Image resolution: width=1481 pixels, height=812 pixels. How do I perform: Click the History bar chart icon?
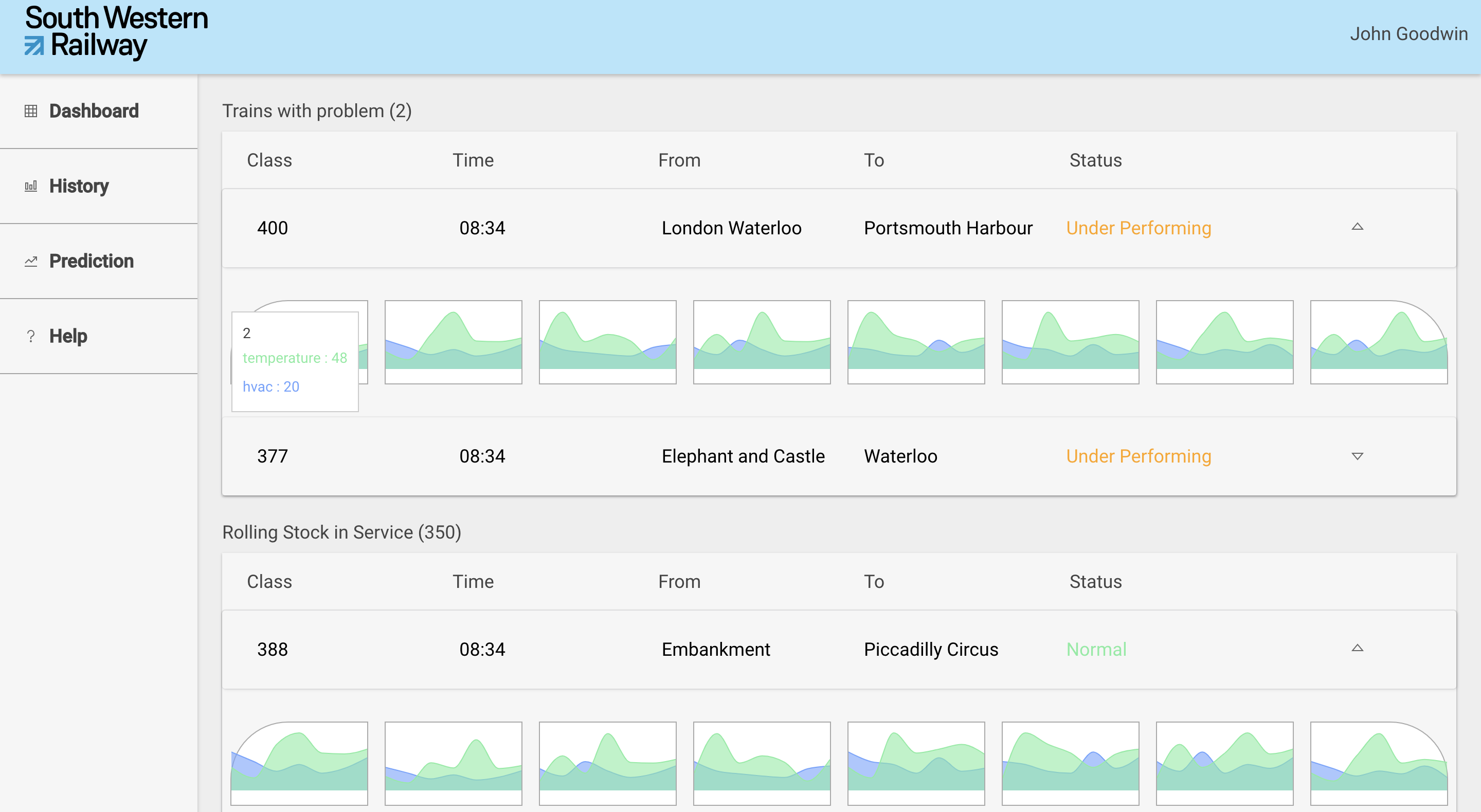(31, 186)
